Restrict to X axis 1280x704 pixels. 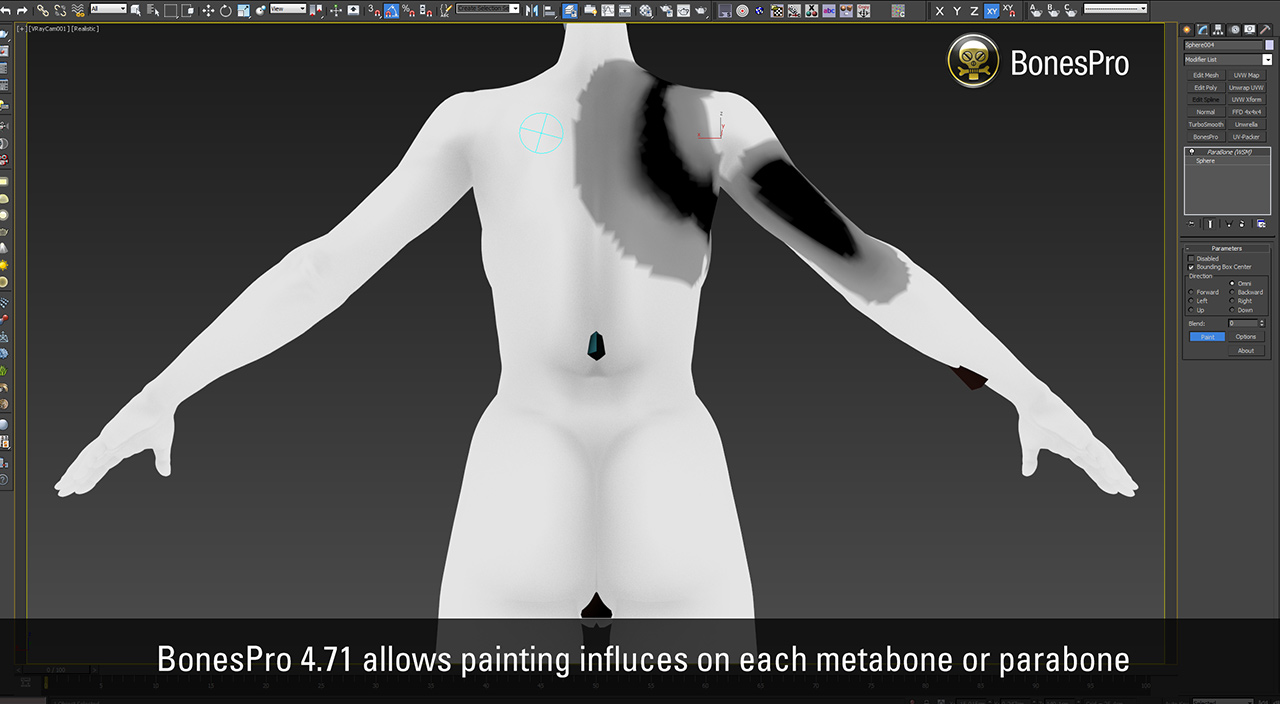[x=939, y=10]
